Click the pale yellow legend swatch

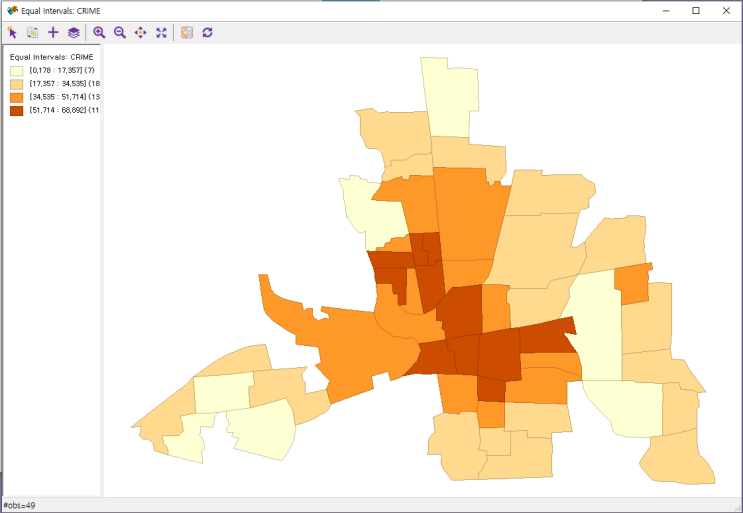tap(17, 71)
